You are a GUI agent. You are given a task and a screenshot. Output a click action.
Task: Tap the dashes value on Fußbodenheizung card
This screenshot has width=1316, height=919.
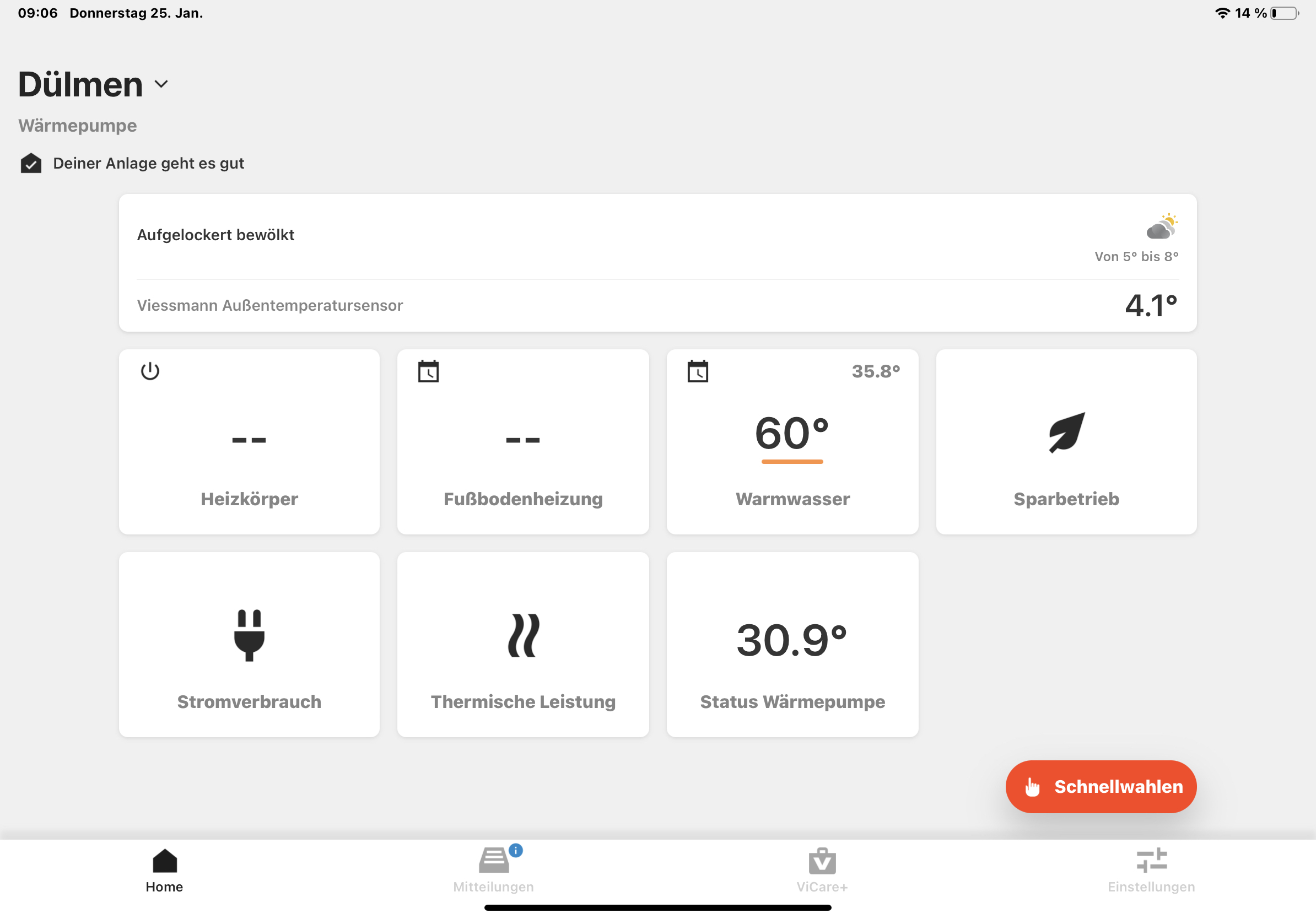[524, 440]
